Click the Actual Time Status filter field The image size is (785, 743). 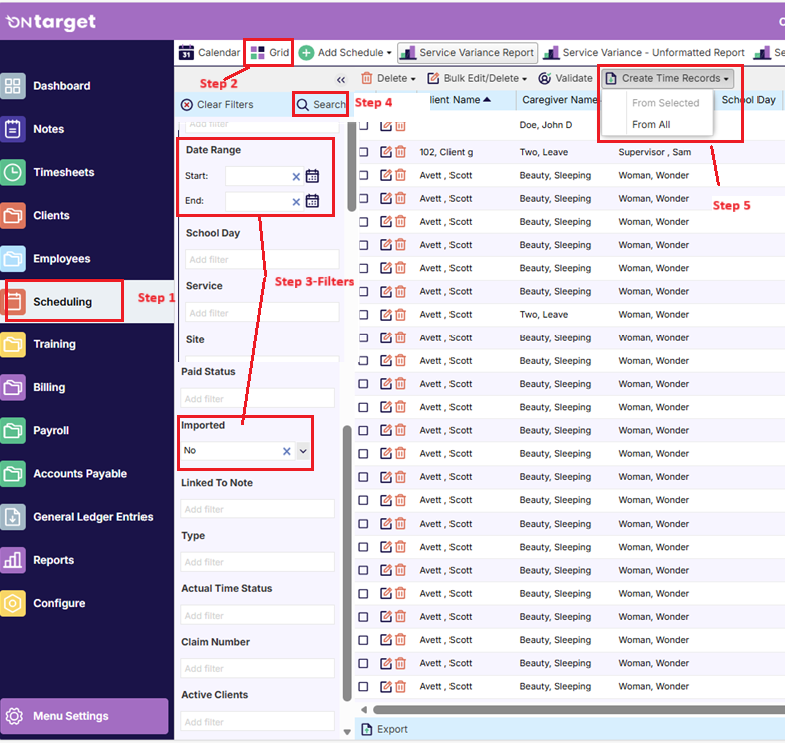257,615
